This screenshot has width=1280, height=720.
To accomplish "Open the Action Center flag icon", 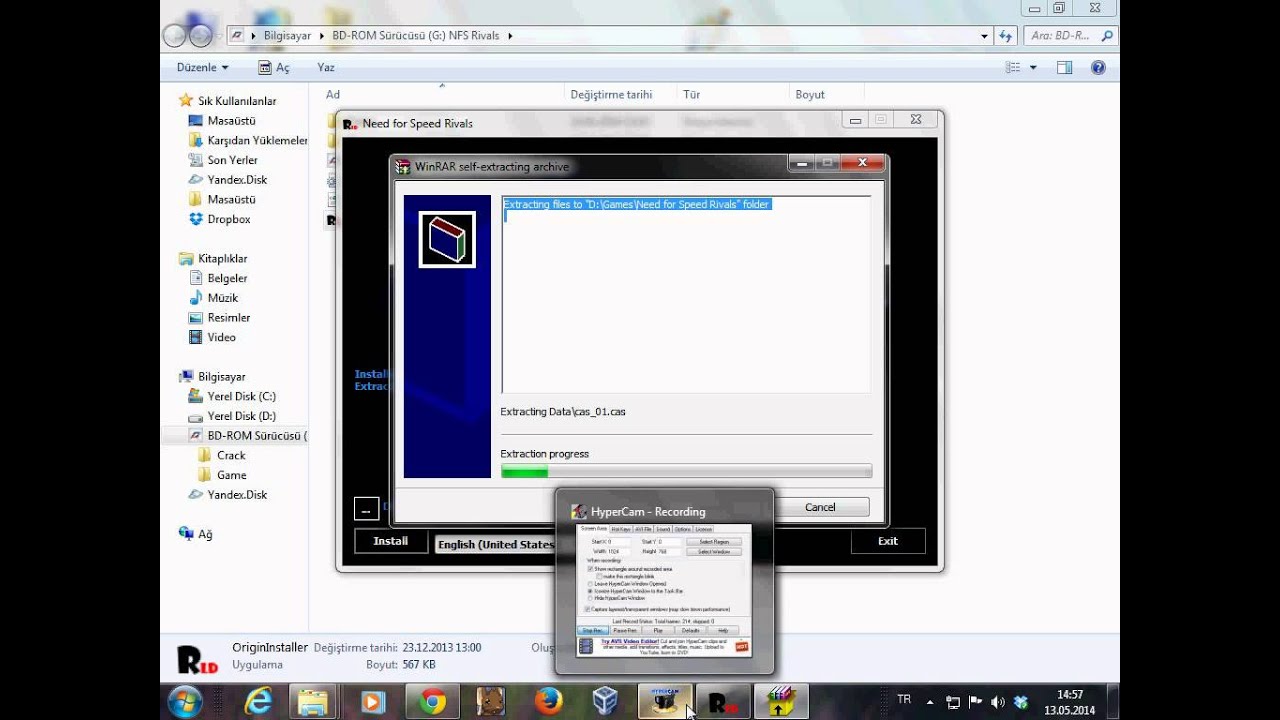I will (x=976, y=702).
